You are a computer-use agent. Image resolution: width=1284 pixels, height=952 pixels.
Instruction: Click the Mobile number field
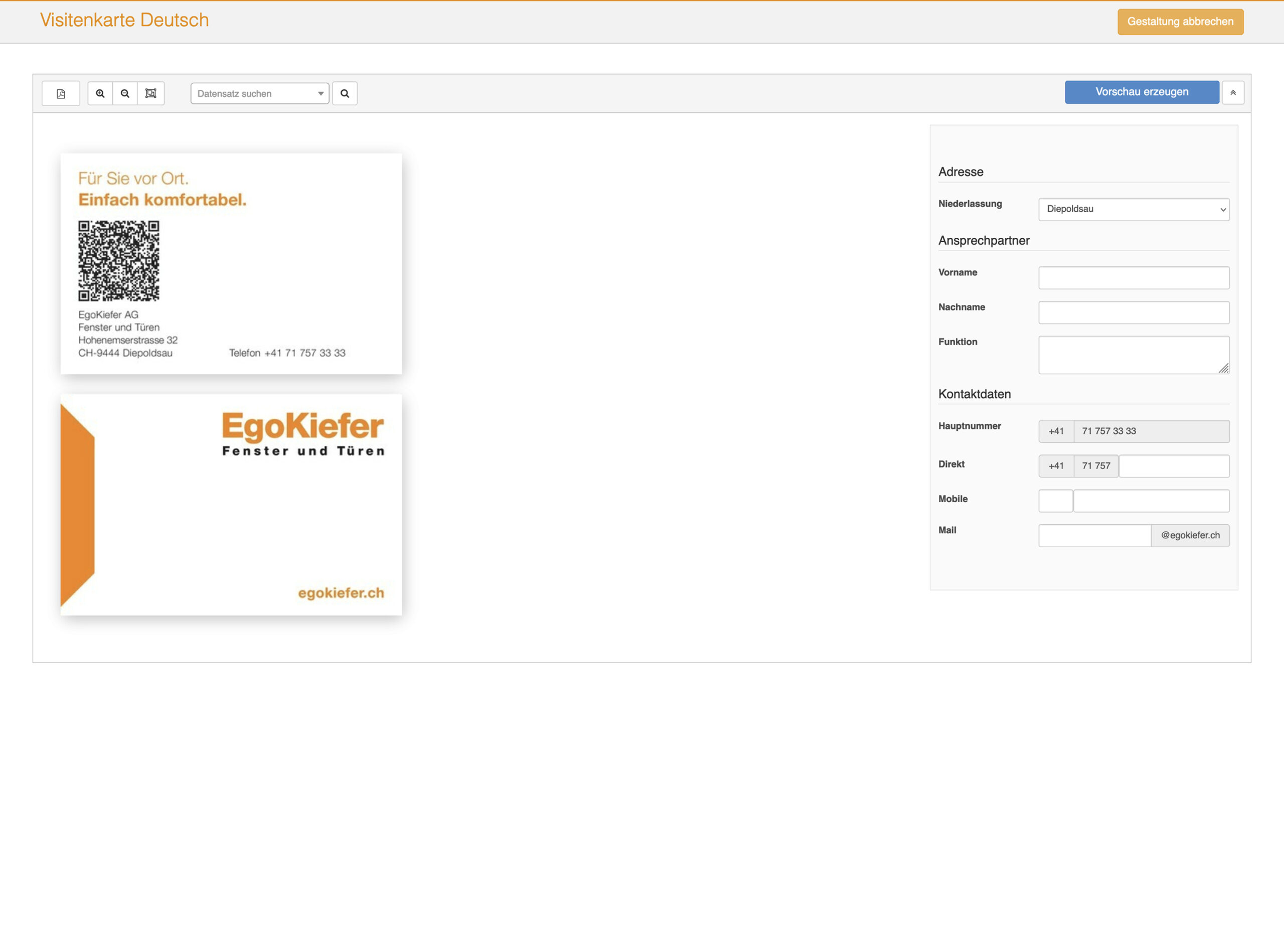click(x=1150, y=501)
